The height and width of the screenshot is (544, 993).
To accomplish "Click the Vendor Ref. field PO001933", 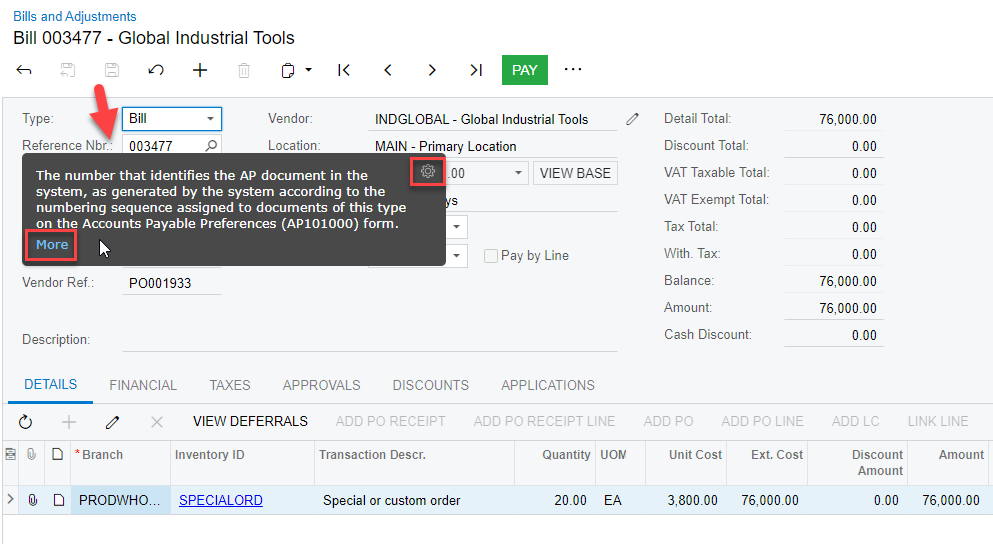I will click(172, 283).
